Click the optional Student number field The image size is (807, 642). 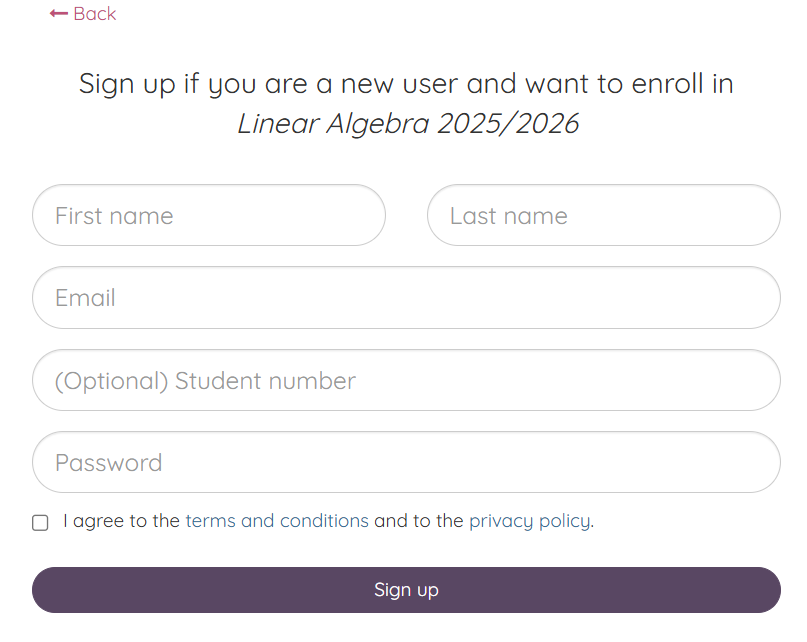(406, 380)
